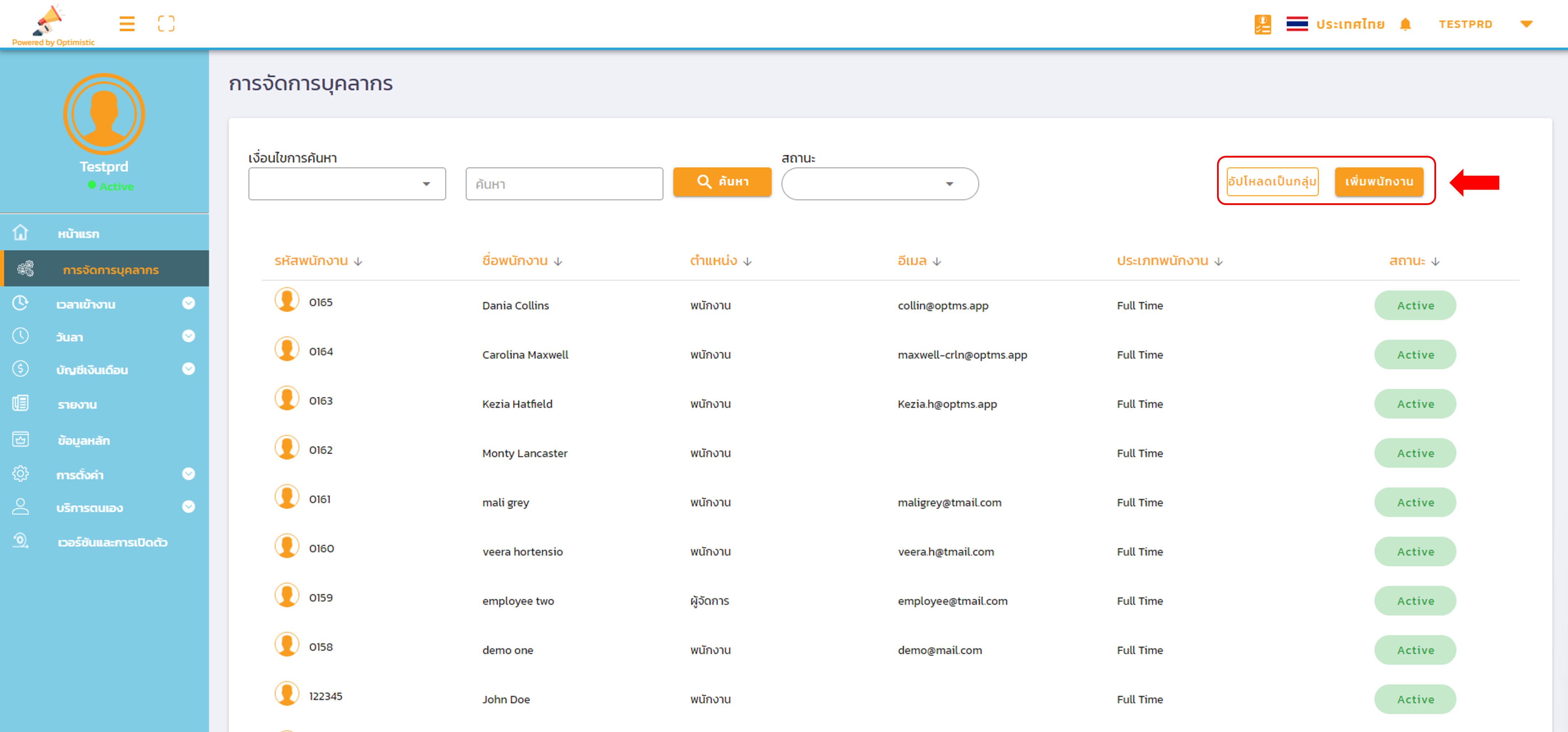This screenshot has height=732, width=1568.
Task: Click the orange checklist icon in header
Action: 1263,24
